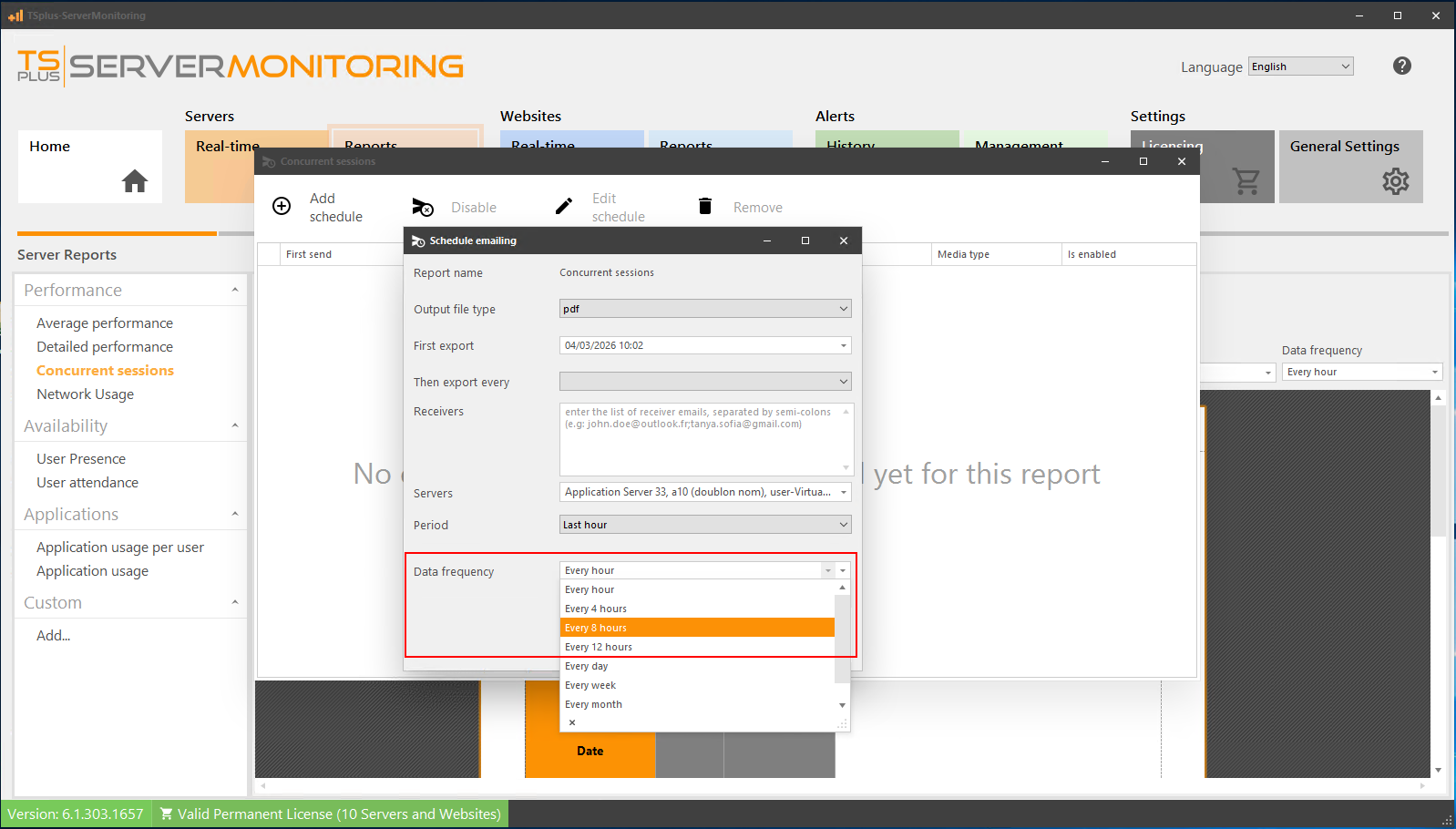1456x829 pixels.
Task: Close the Schedule emailing dialog
Action: coord(843,241)
